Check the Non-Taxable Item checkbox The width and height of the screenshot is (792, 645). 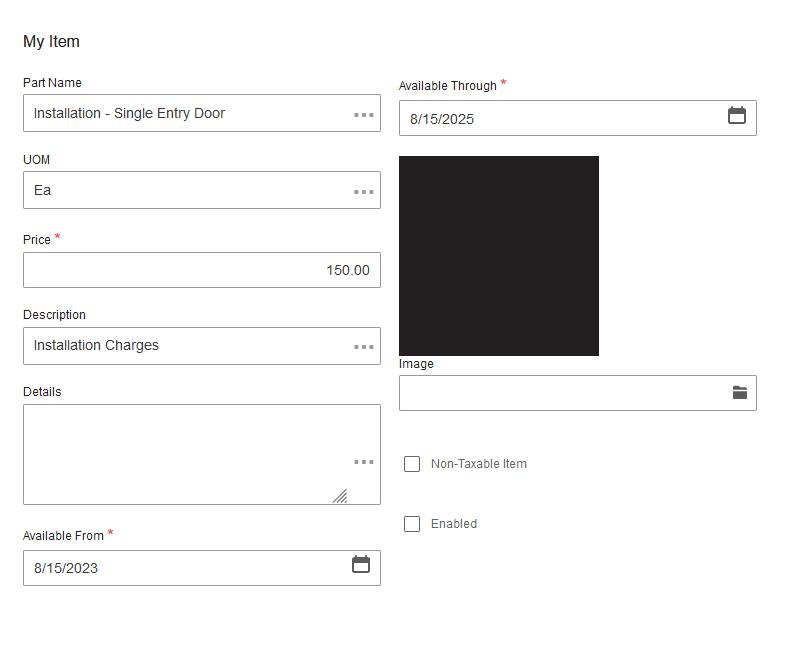point(412,464)
